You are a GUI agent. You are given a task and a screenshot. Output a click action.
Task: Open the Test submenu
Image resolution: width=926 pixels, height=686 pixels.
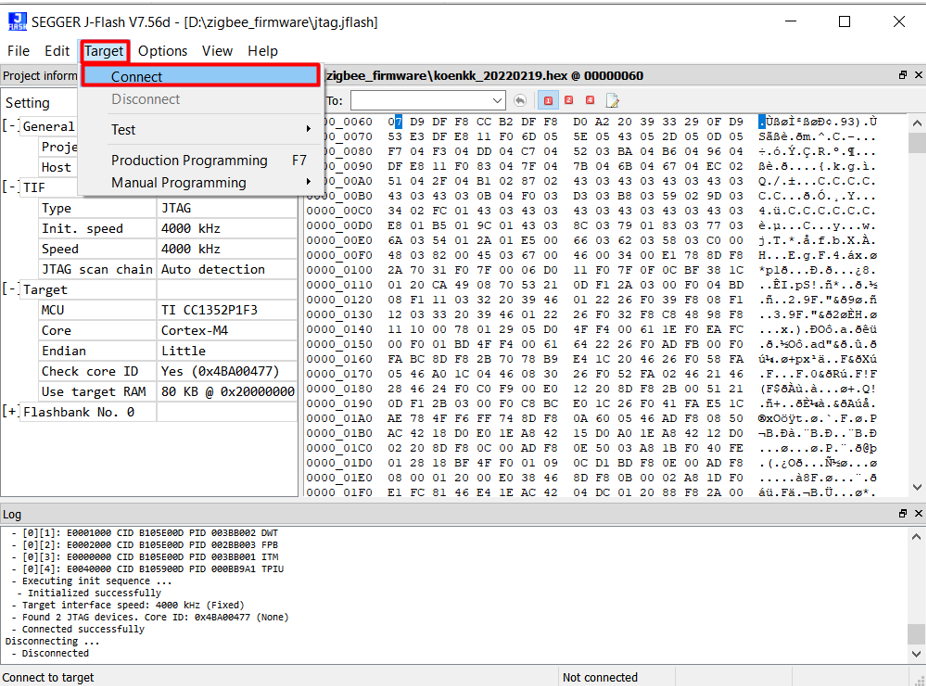pos(201,129)
